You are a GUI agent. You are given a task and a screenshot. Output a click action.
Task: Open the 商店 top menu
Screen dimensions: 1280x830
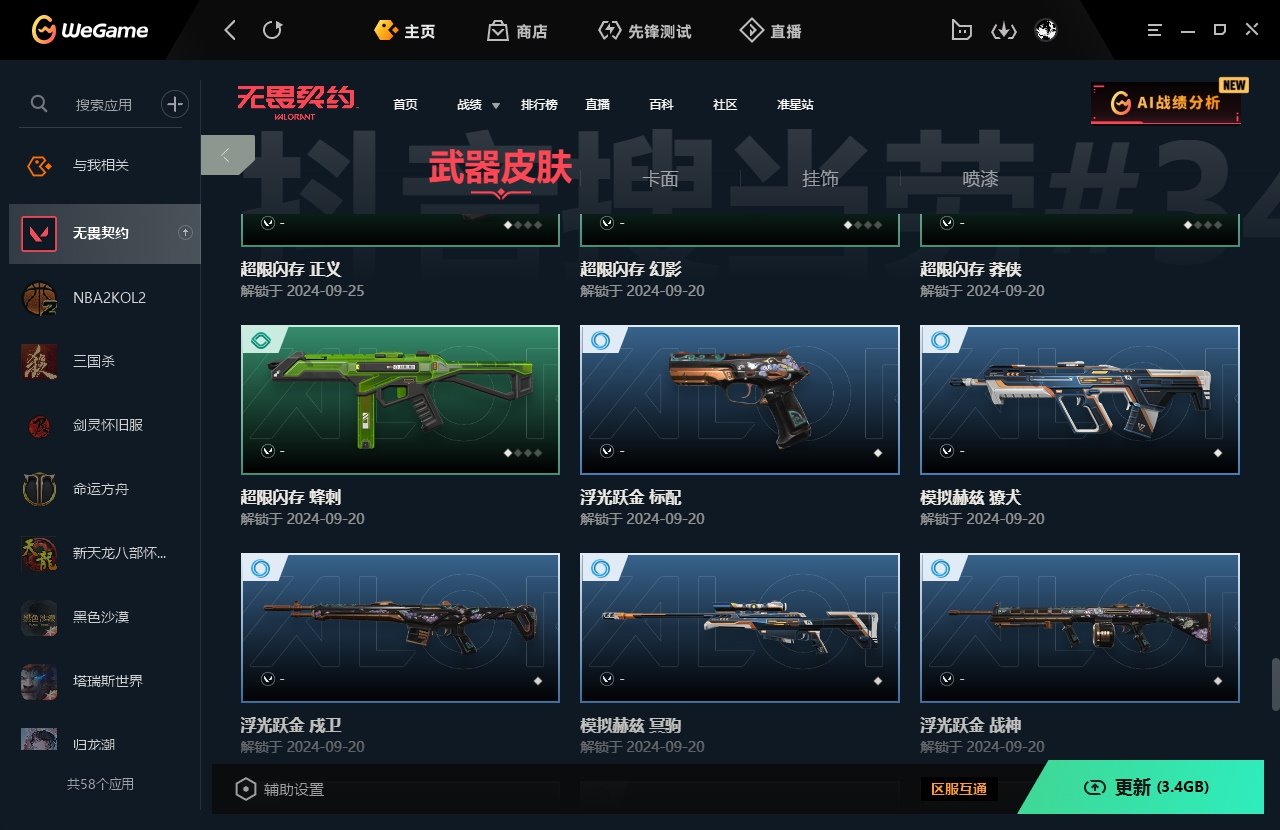[x=517, y=31]
